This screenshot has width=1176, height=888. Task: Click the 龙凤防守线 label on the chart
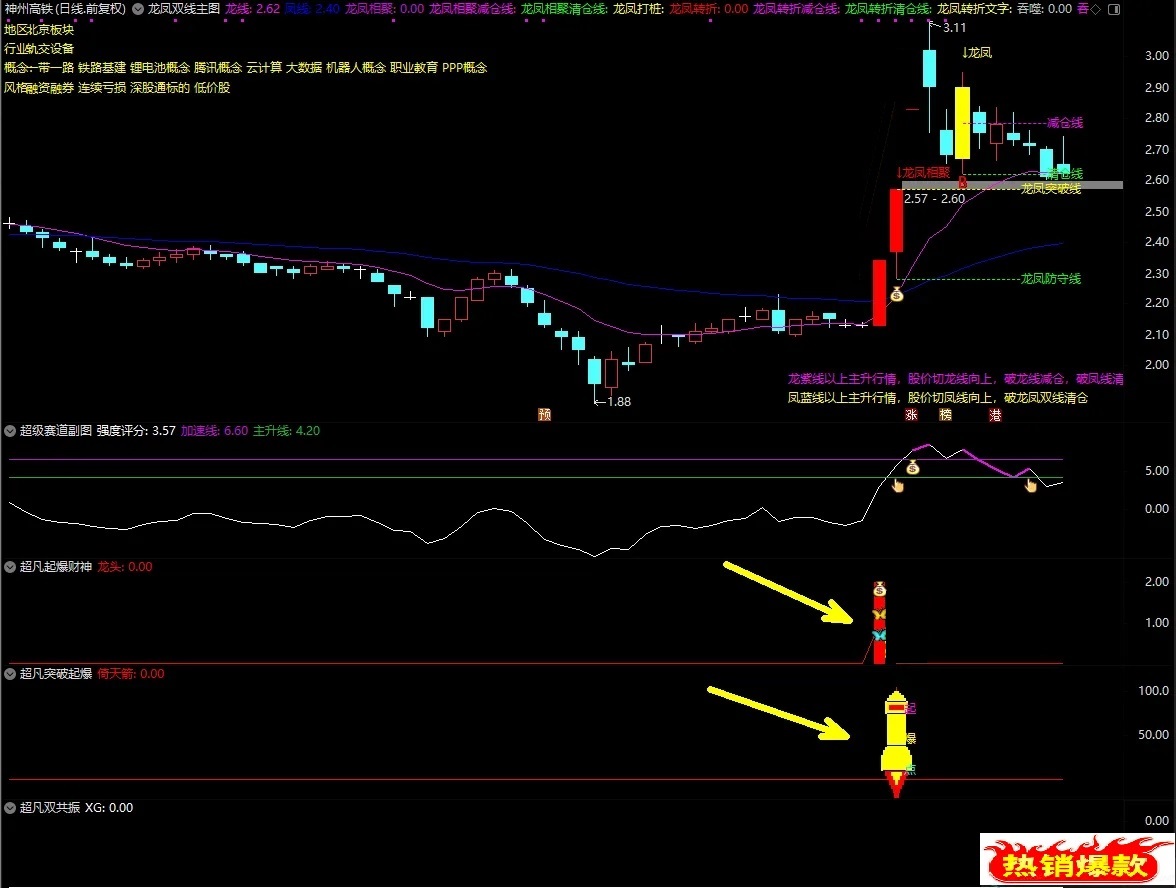[x=1051, y=278]
